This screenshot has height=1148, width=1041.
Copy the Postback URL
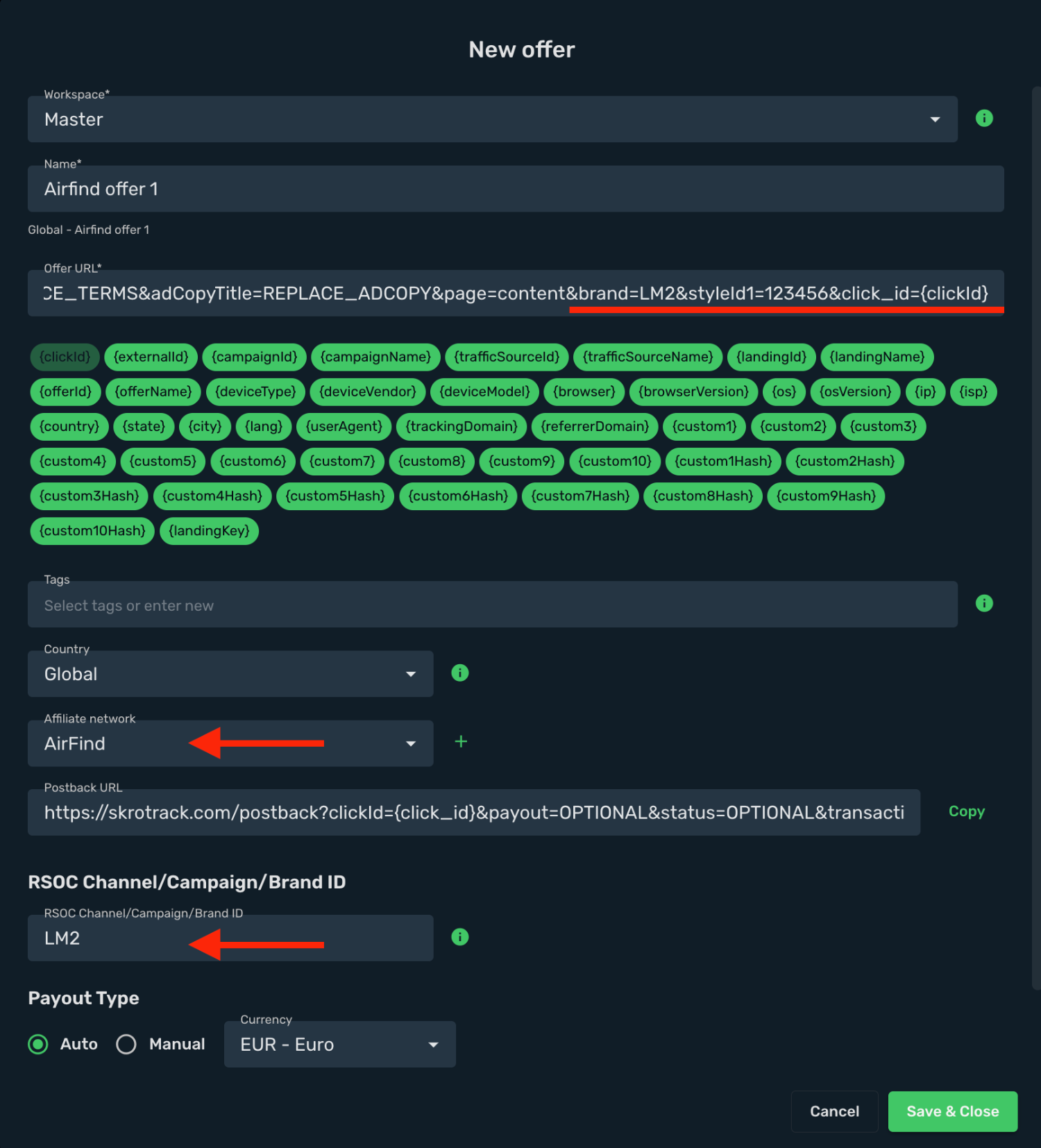pyautogui.click(x=967, y=811)
